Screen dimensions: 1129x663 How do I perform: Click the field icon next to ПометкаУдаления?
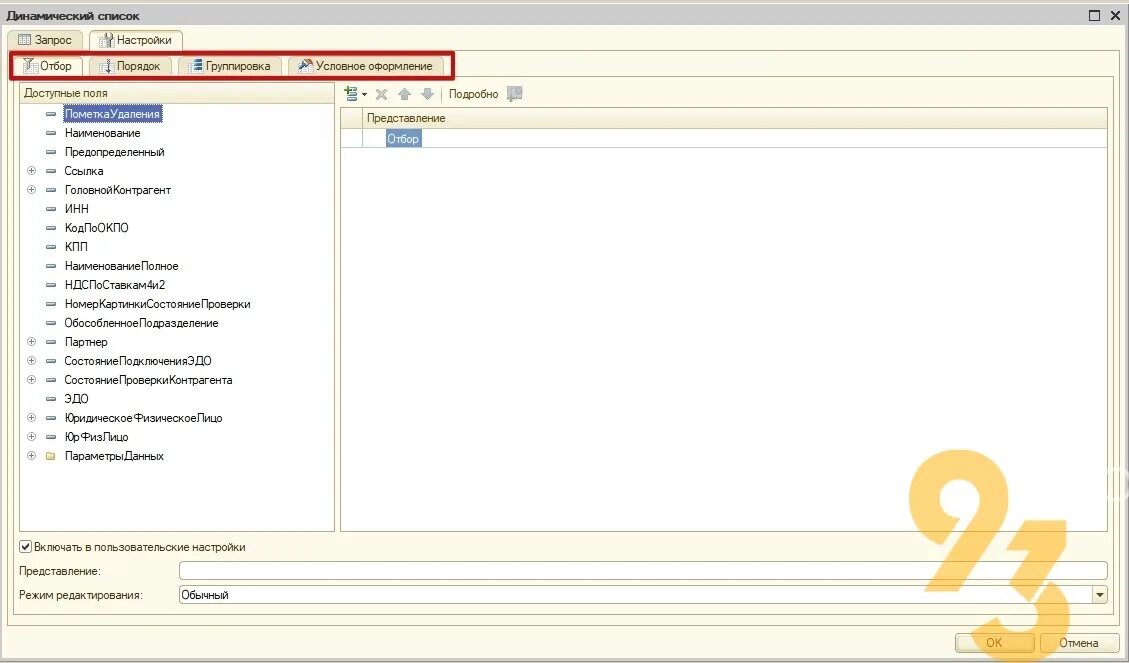(x=50, y=114)
